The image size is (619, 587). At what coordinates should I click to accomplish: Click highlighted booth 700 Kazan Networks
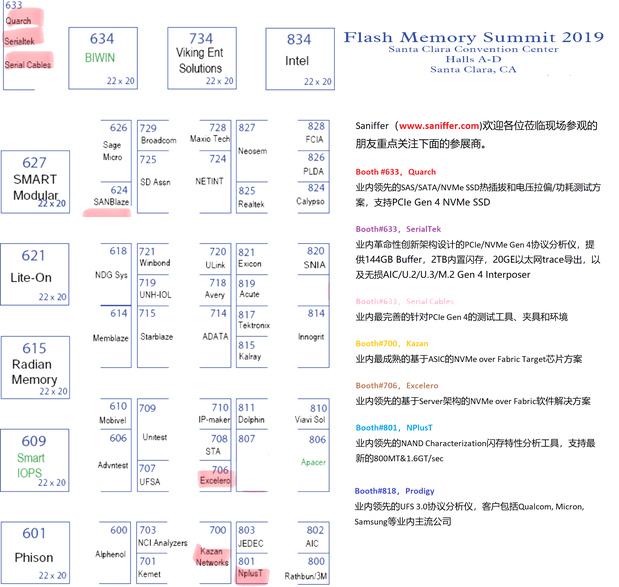213,553
